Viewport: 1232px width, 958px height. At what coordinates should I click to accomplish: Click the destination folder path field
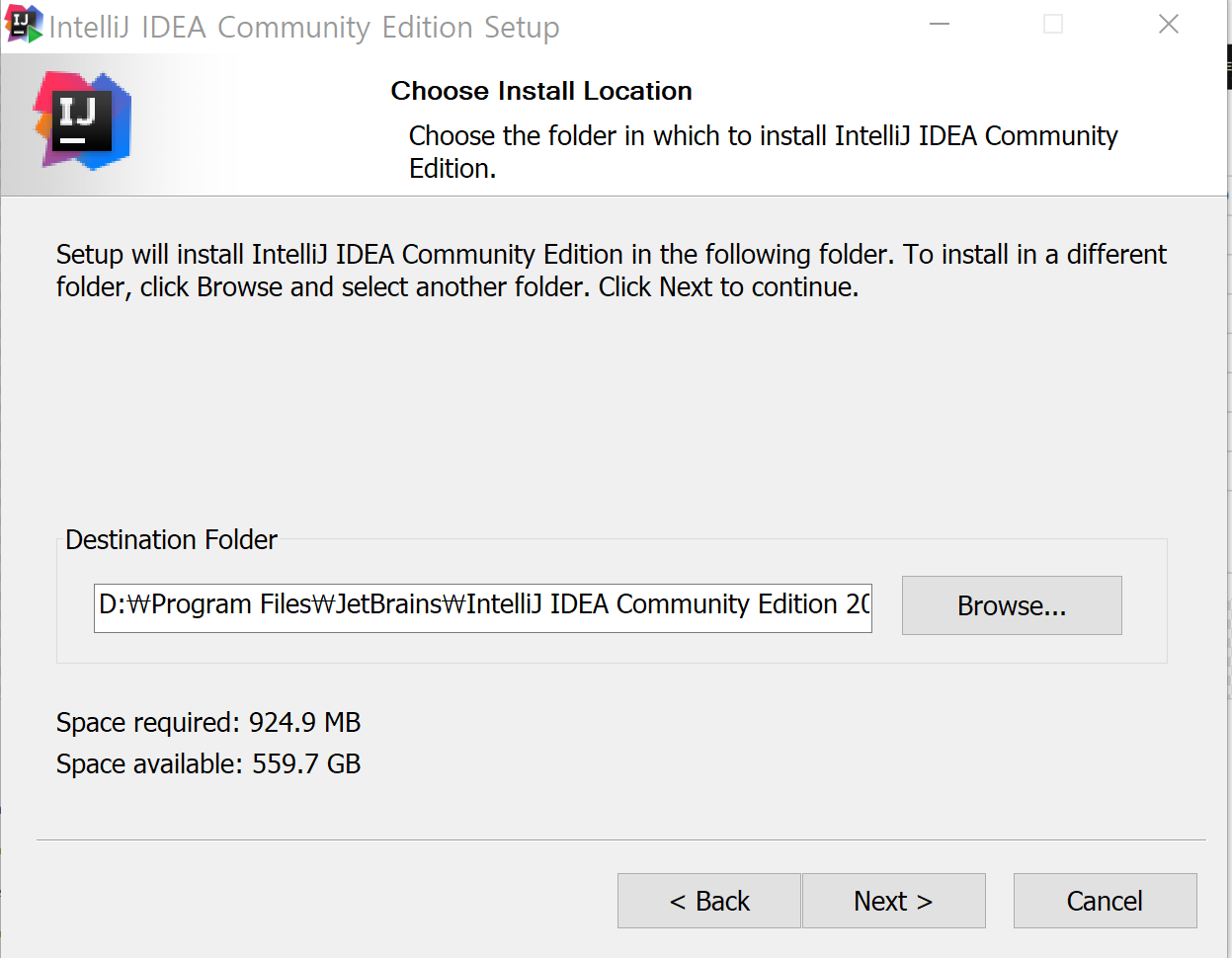point(482,606)
